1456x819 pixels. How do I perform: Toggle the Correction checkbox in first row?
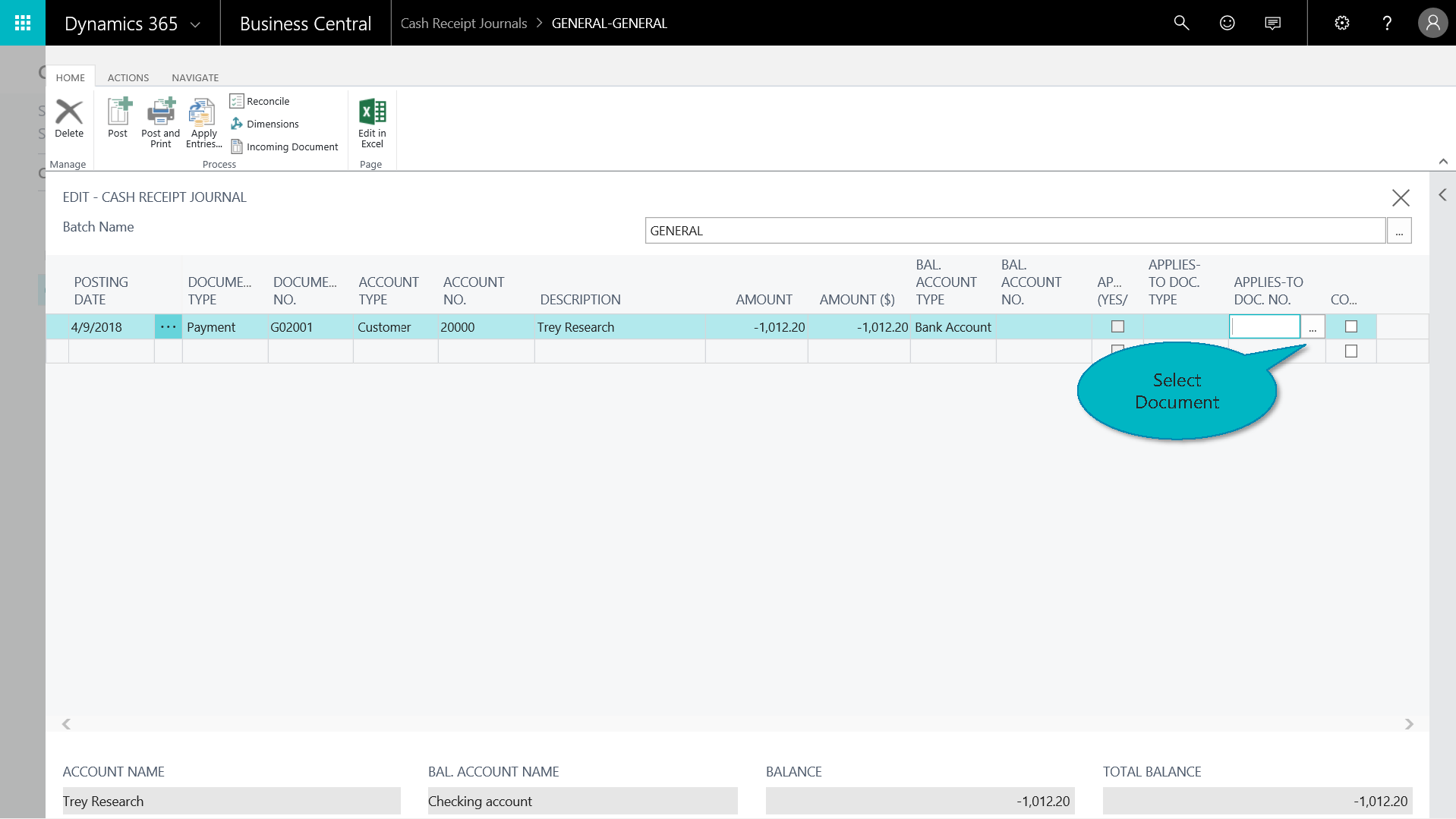tap(1350, 326)
